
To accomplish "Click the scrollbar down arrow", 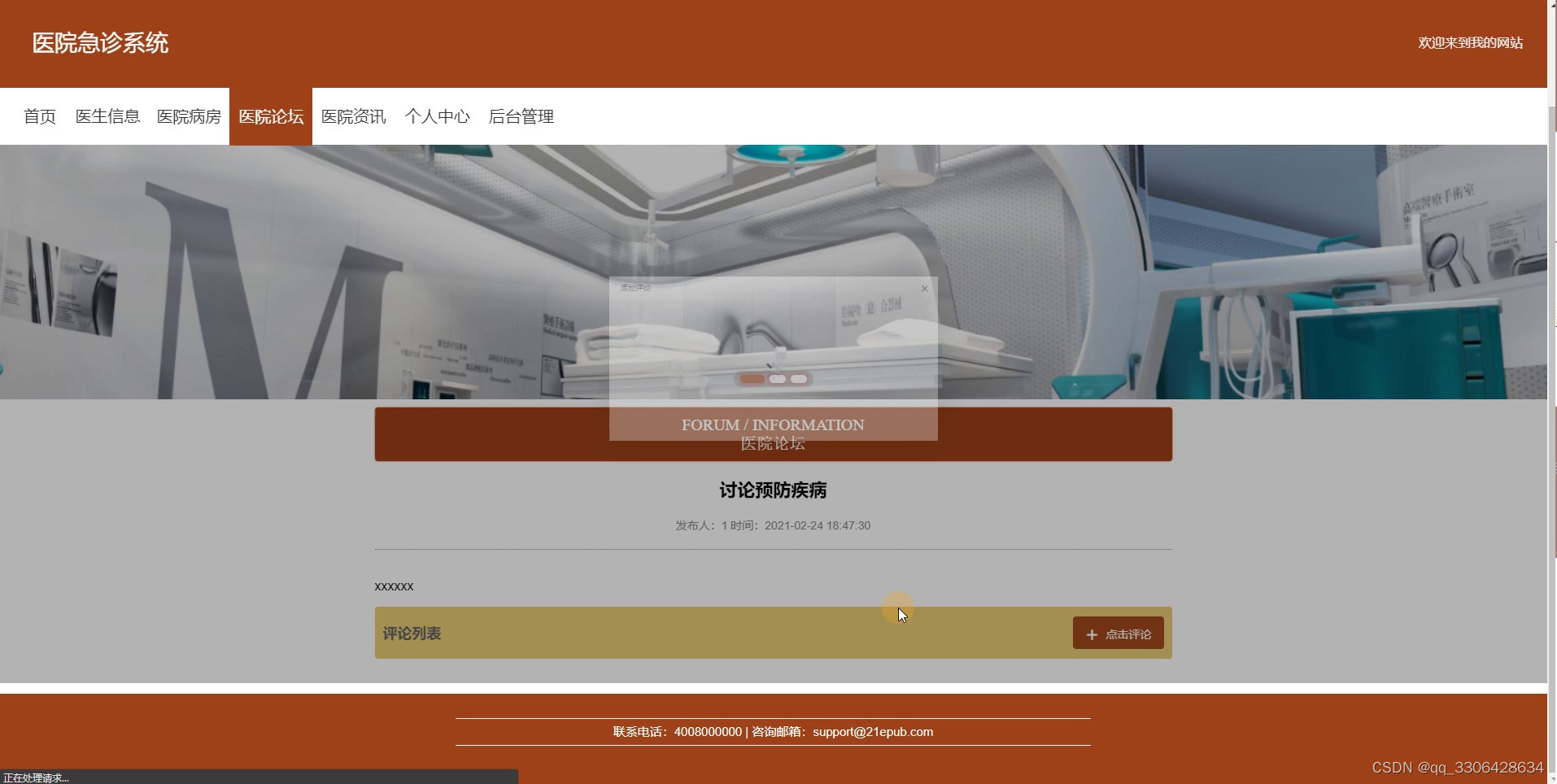I will pyautogui.click(x=1550, y=777).
